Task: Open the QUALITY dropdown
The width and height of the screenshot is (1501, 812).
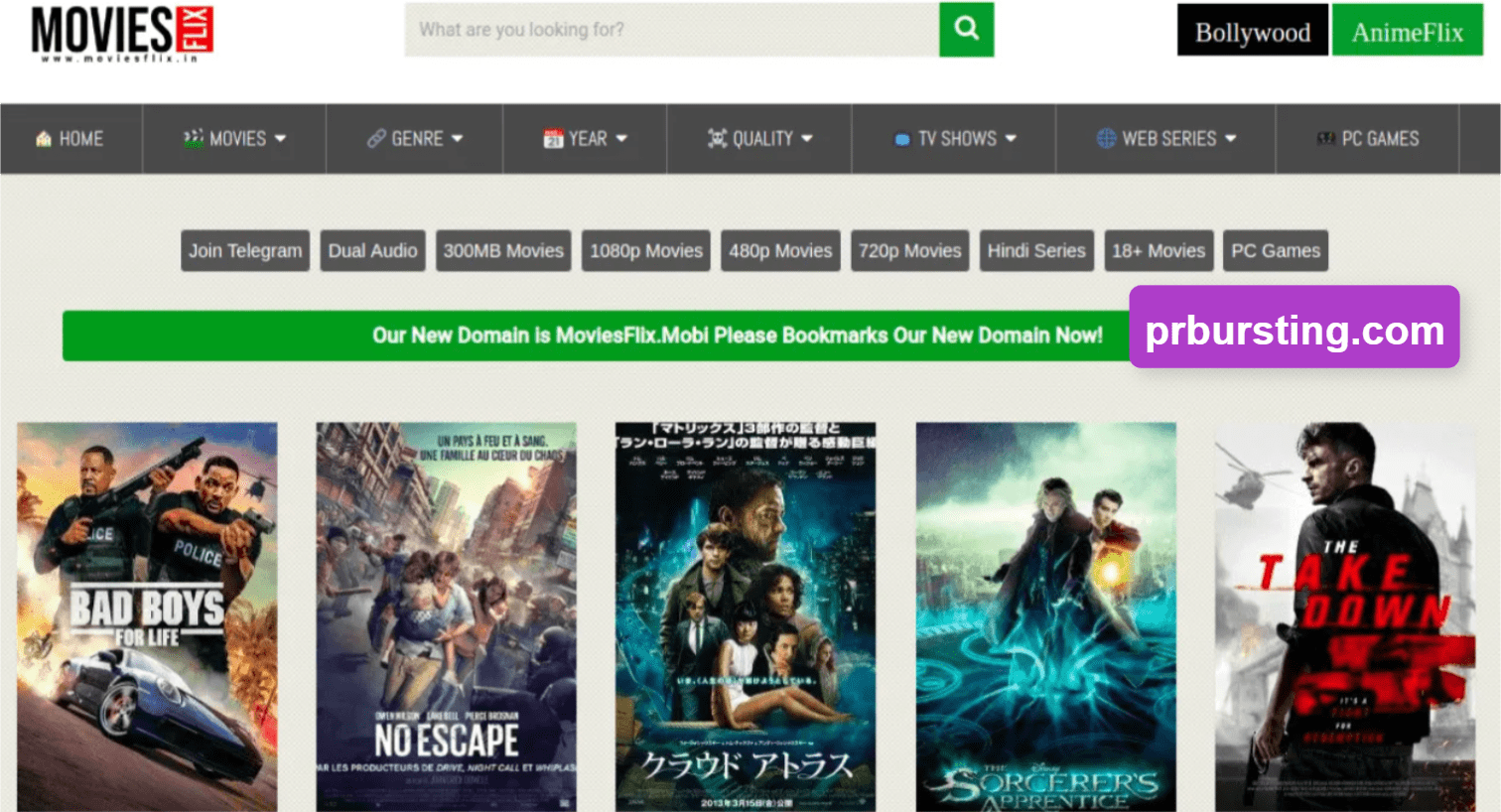Action: coord(759,139)
